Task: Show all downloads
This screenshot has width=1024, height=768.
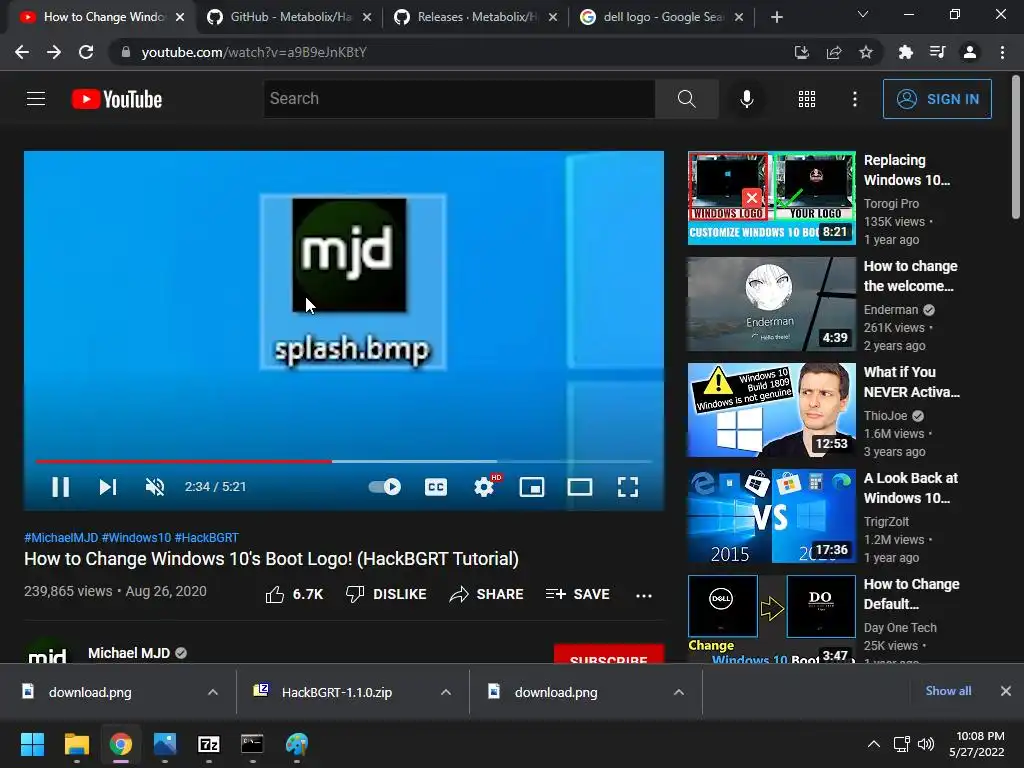Action: [x=948, y=691]
